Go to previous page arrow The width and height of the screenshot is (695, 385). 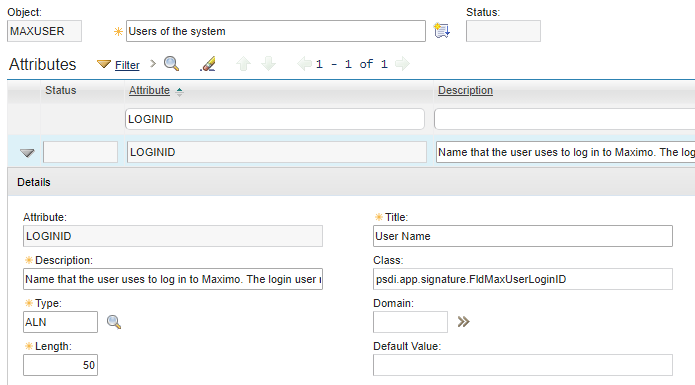pos(304,64)
